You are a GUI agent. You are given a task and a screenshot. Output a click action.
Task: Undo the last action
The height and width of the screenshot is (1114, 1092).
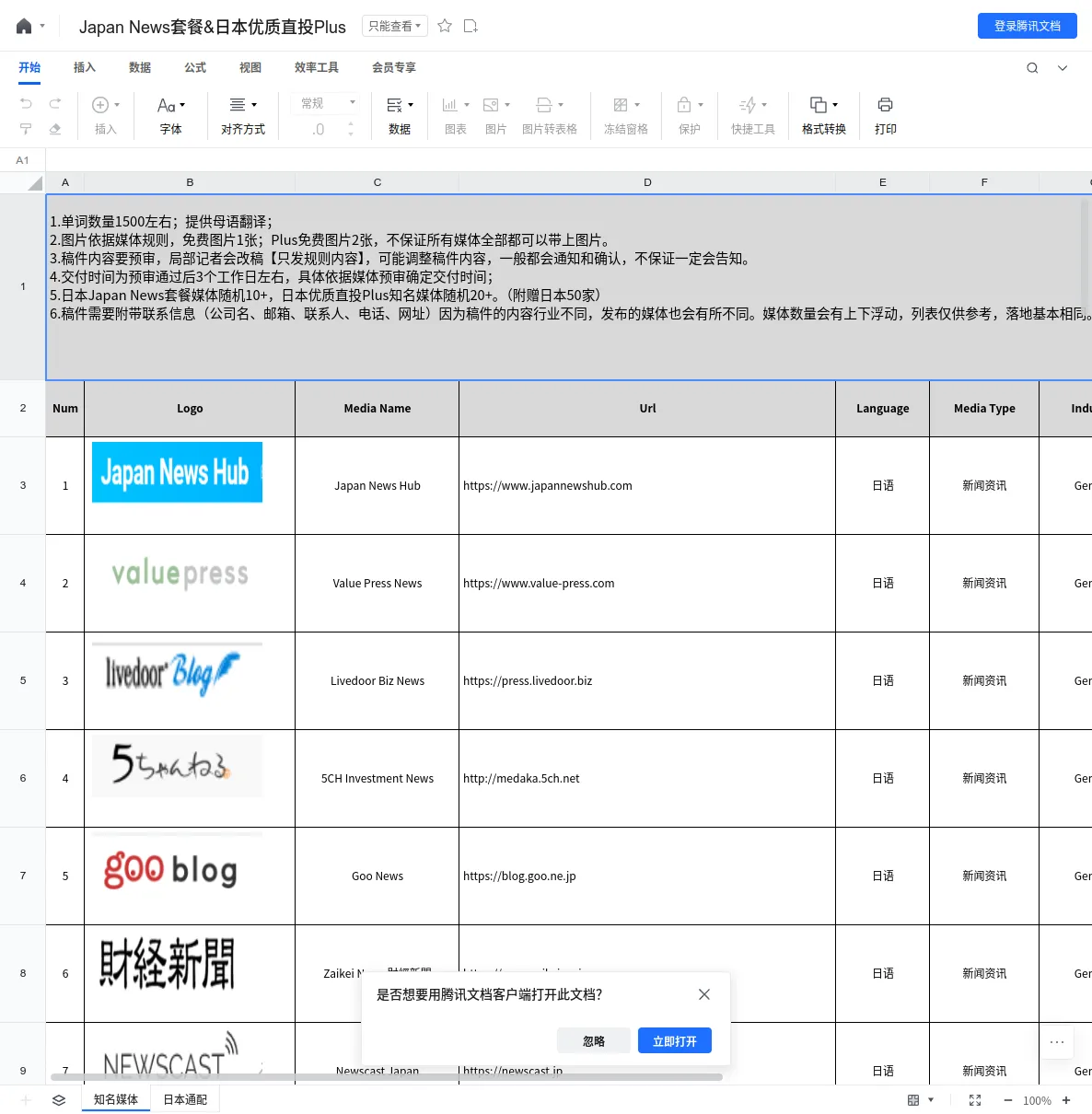pyautogui.click(x=26, y=104)
